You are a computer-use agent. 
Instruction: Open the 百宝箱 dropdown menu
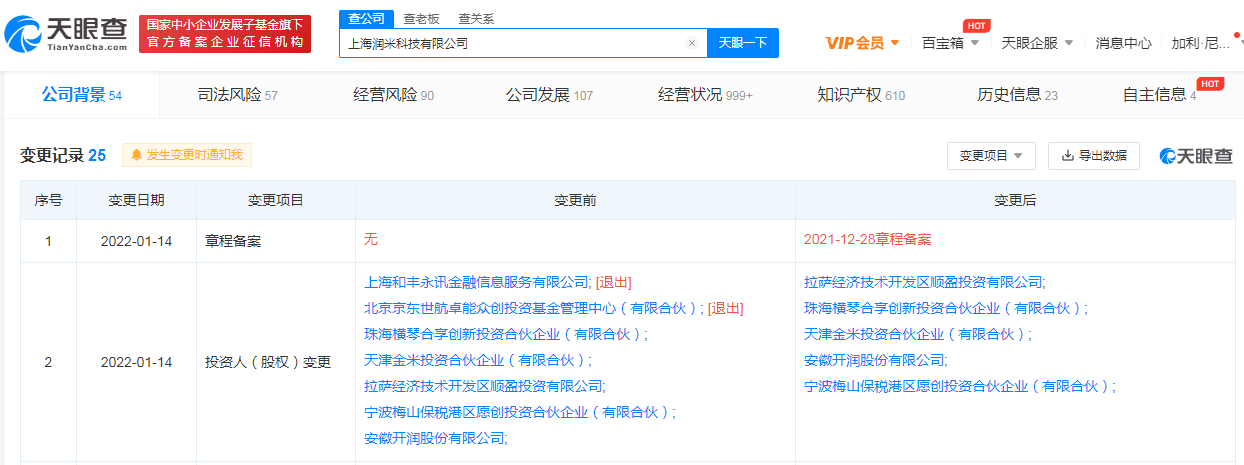coord(950,43)
